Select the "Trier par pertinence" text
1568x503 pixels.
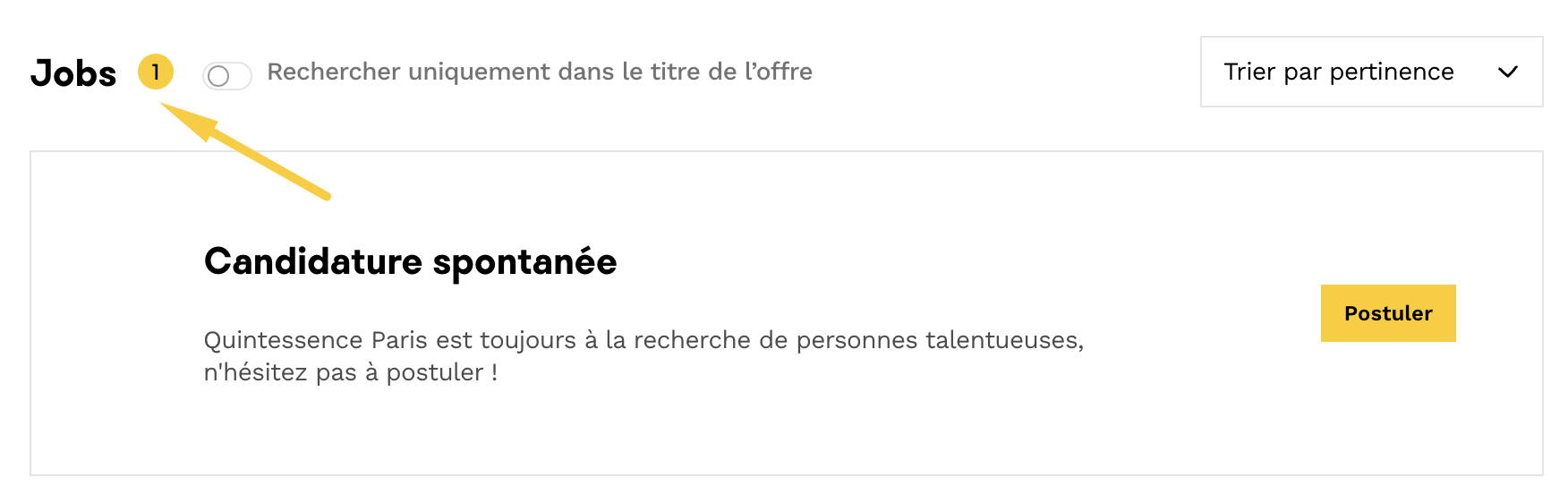pyautogui.click(x=1338, y=72)
